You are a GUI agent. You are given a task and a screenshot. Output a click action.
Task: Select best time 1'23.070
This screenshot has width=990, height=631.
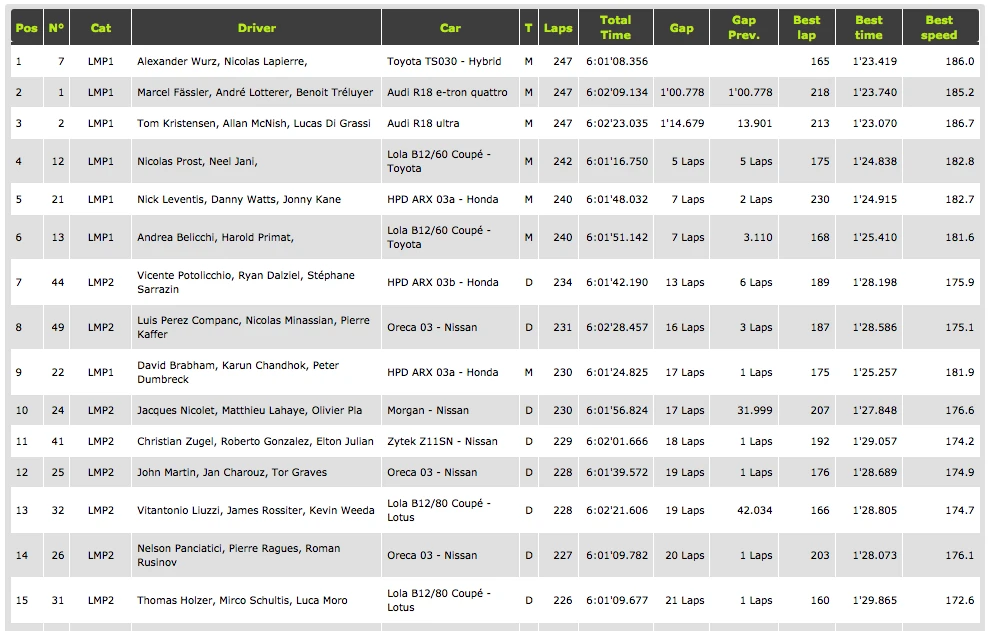click(x=874, y=123)
